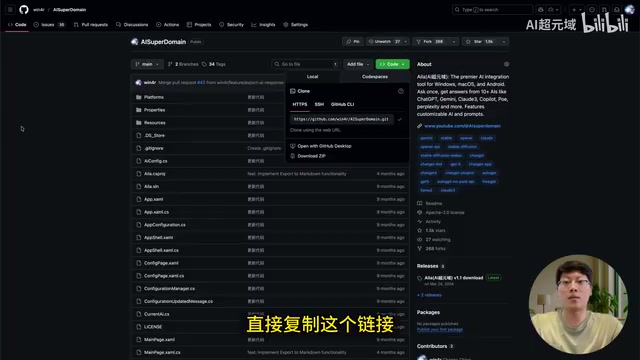Screen dimensions: 640x360
Task: View the 2 Branches link
Action: pyautogui.click(x=183, y=64)
